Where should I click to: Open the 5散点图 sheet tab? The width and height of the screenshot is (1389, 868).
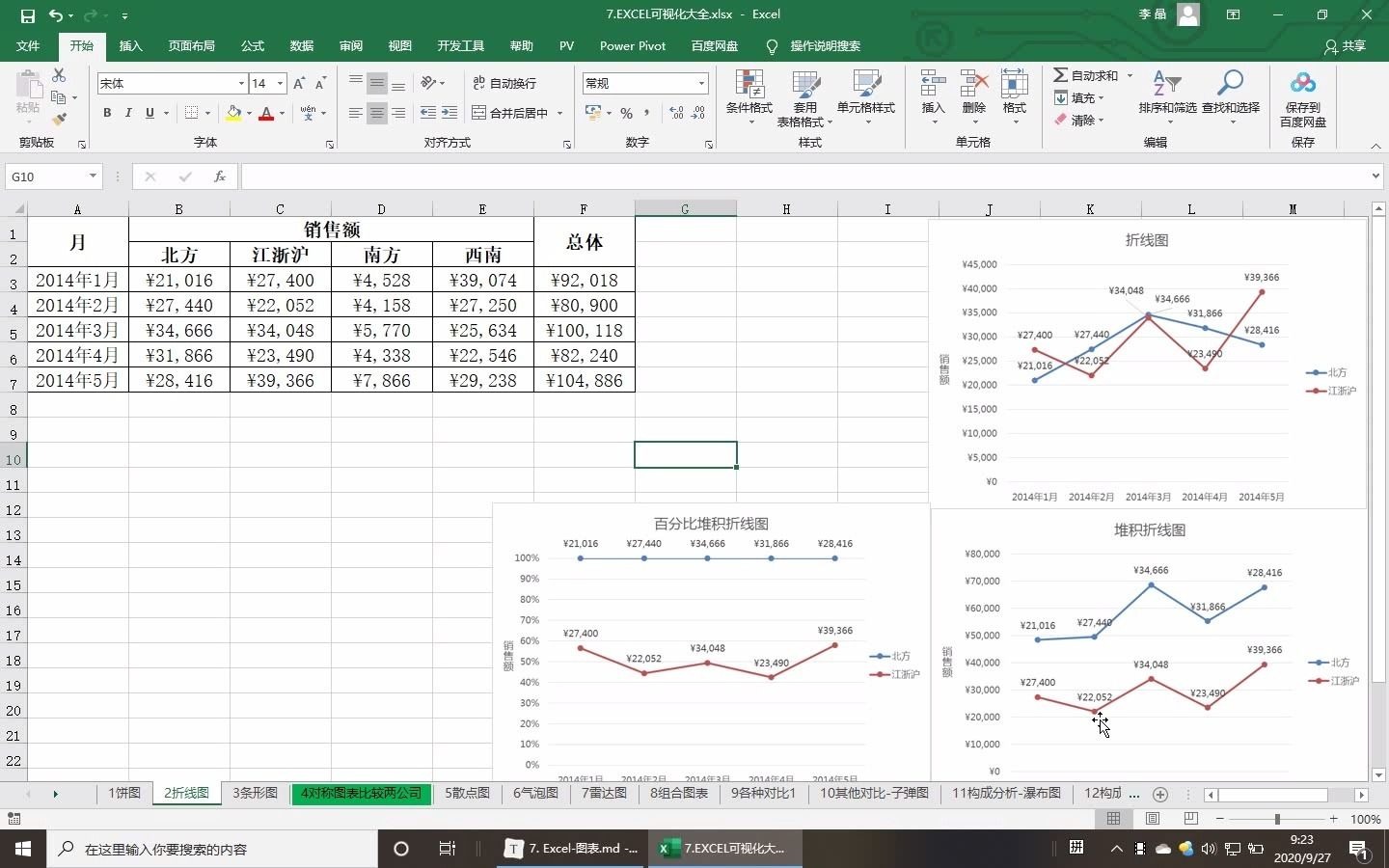click(467, 794)
